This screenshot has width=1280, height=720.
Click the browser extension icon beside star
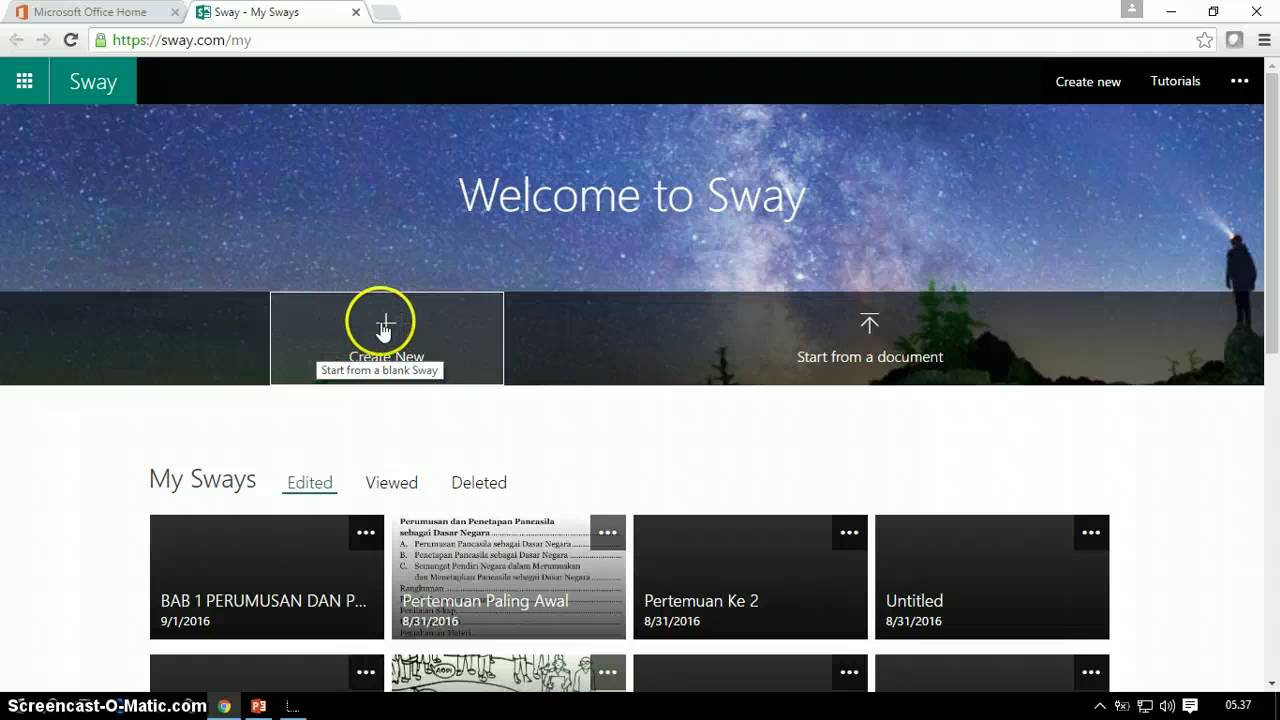click(x=1235, y=40)
